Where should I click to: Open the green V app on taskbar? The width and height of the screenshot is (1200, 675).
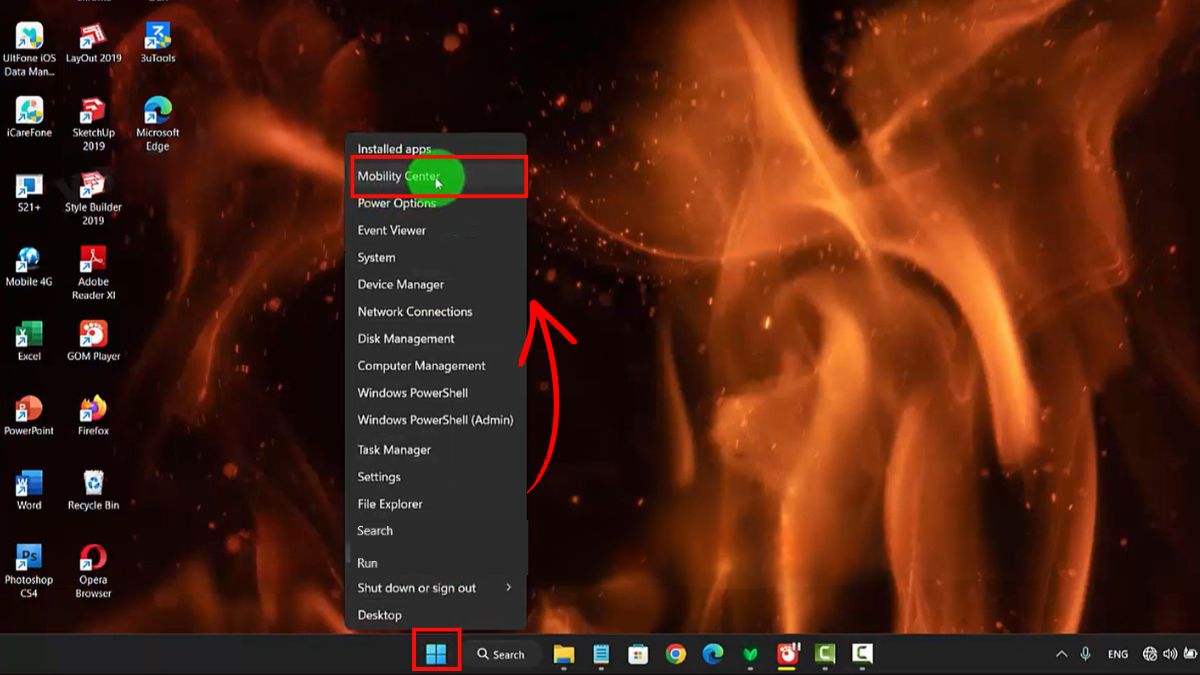click(x=750, y=654)
